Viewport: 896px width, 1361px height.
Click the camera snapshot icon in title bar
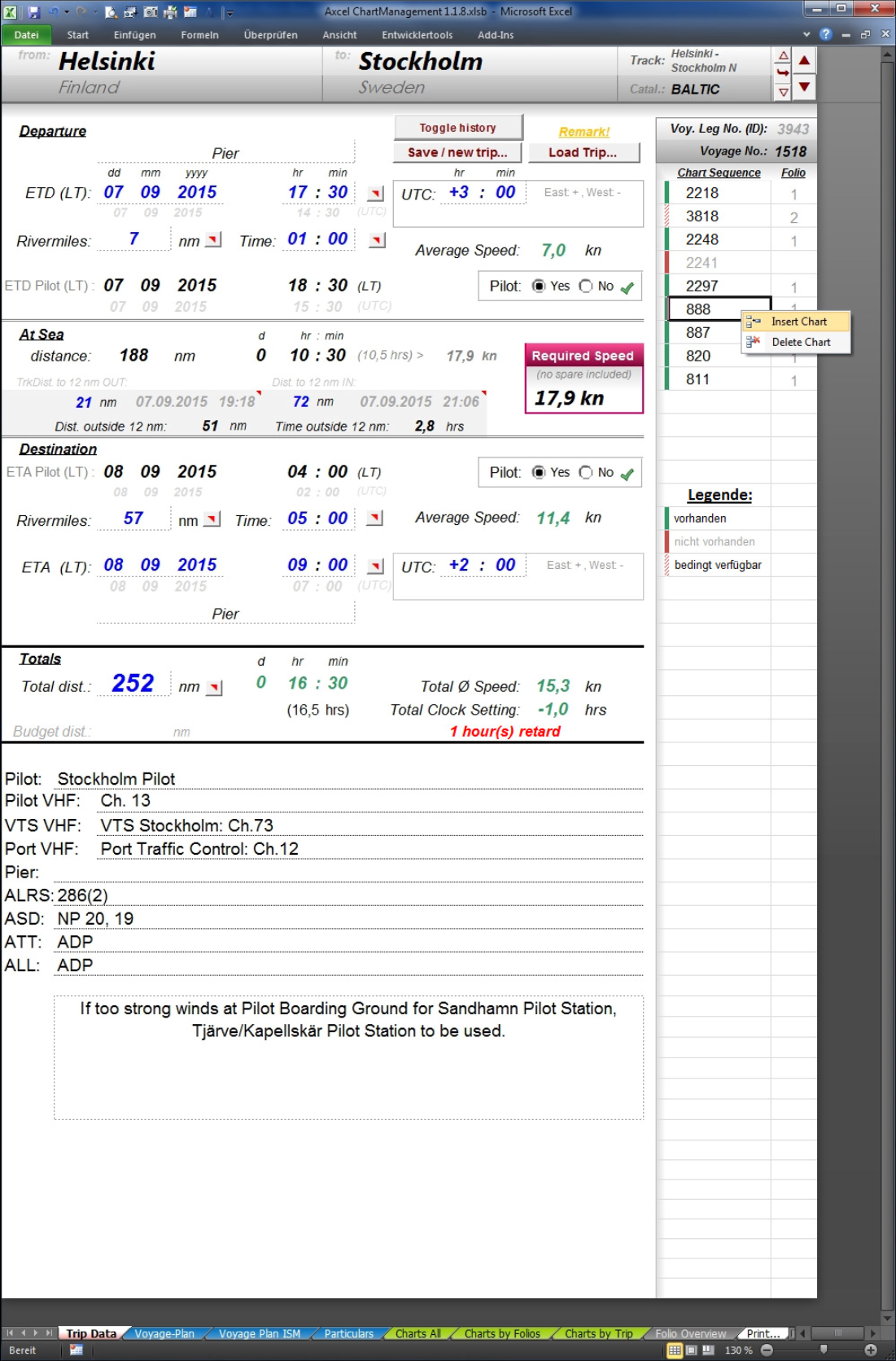click(151, 12)
